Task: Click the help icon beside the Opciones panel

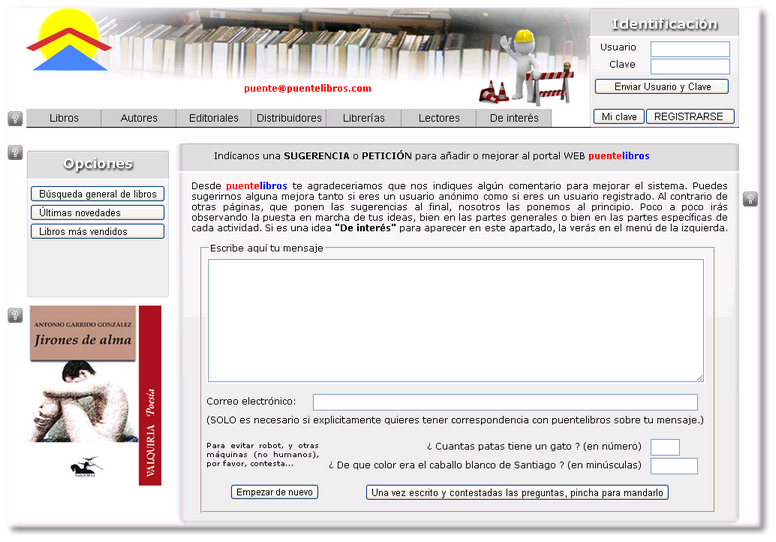Action: tap(15, 152)
